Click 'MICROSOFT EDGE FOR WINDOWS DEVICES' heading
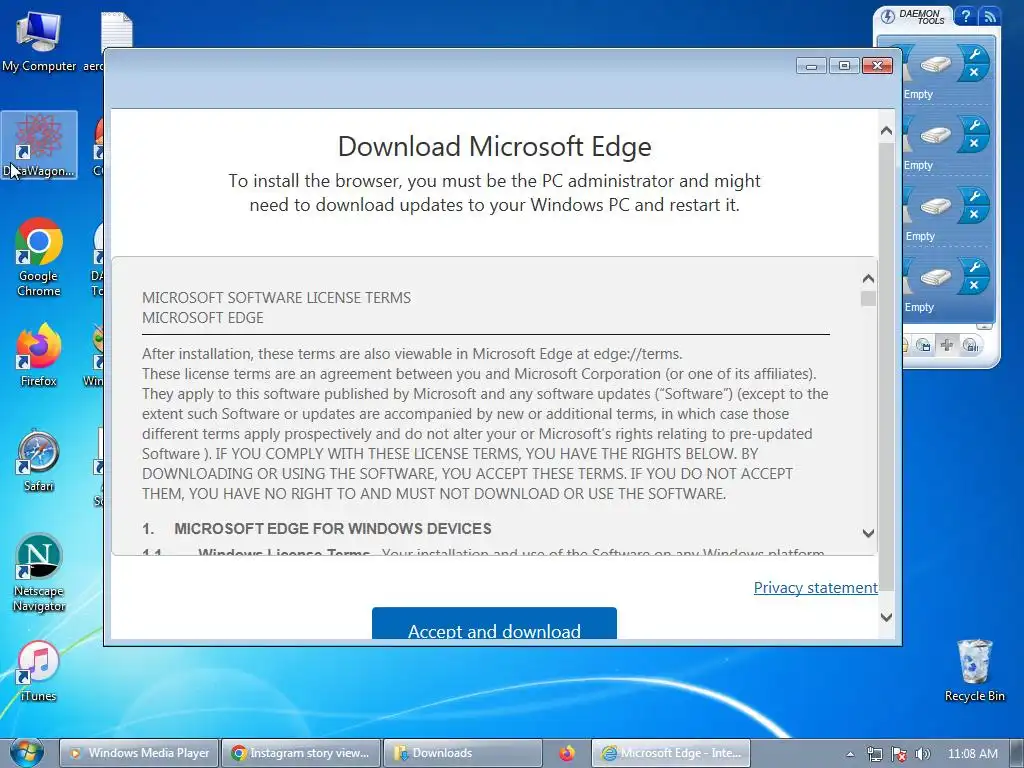This screenshot has height=768, width=1024. coord(332,528)
